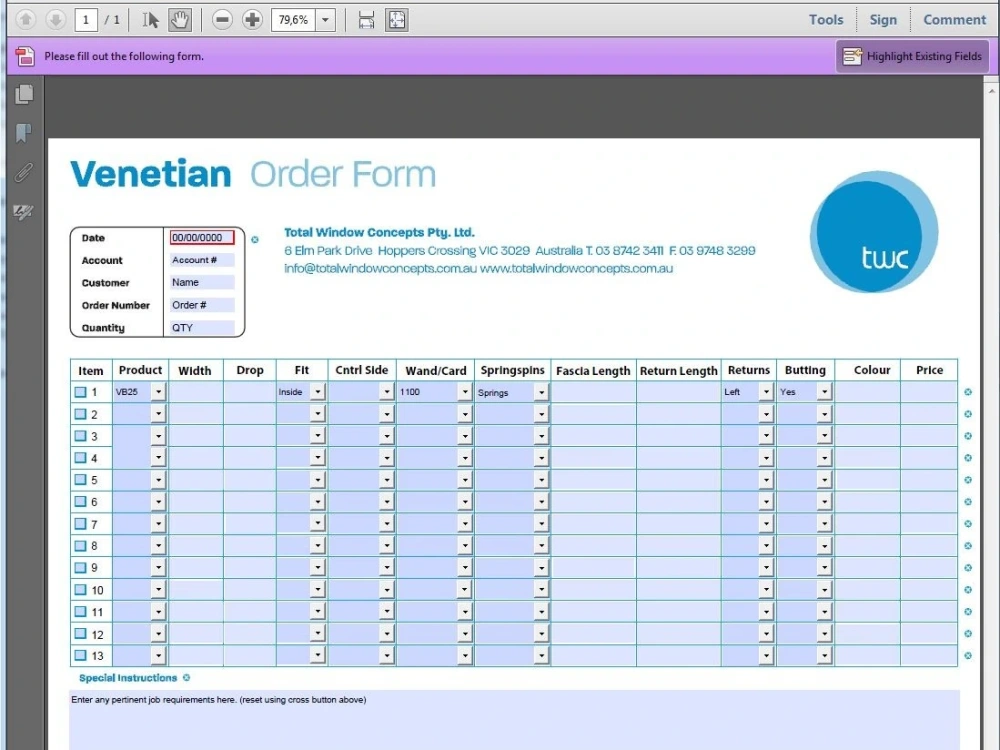Viewport: 1000px width, 750px height.
Task: Tick the item 10 checkbox
Action: coord(80,589)
